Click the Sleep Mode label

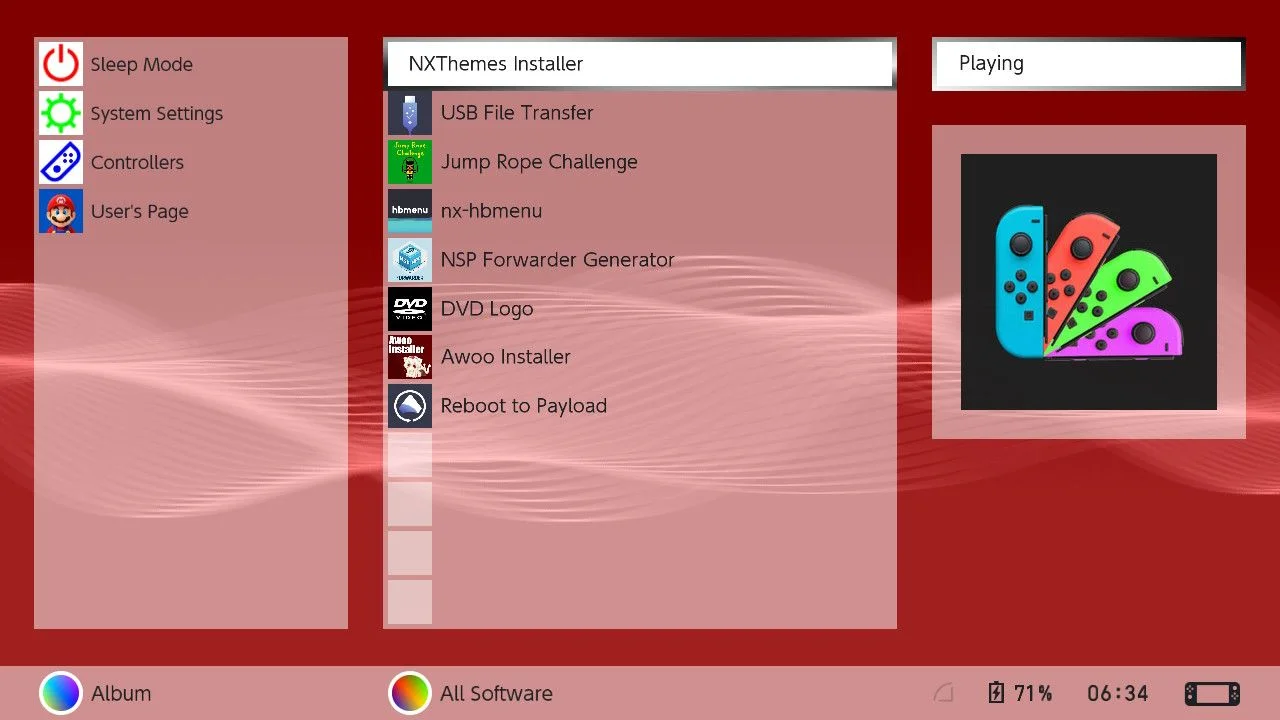(142, 65)
